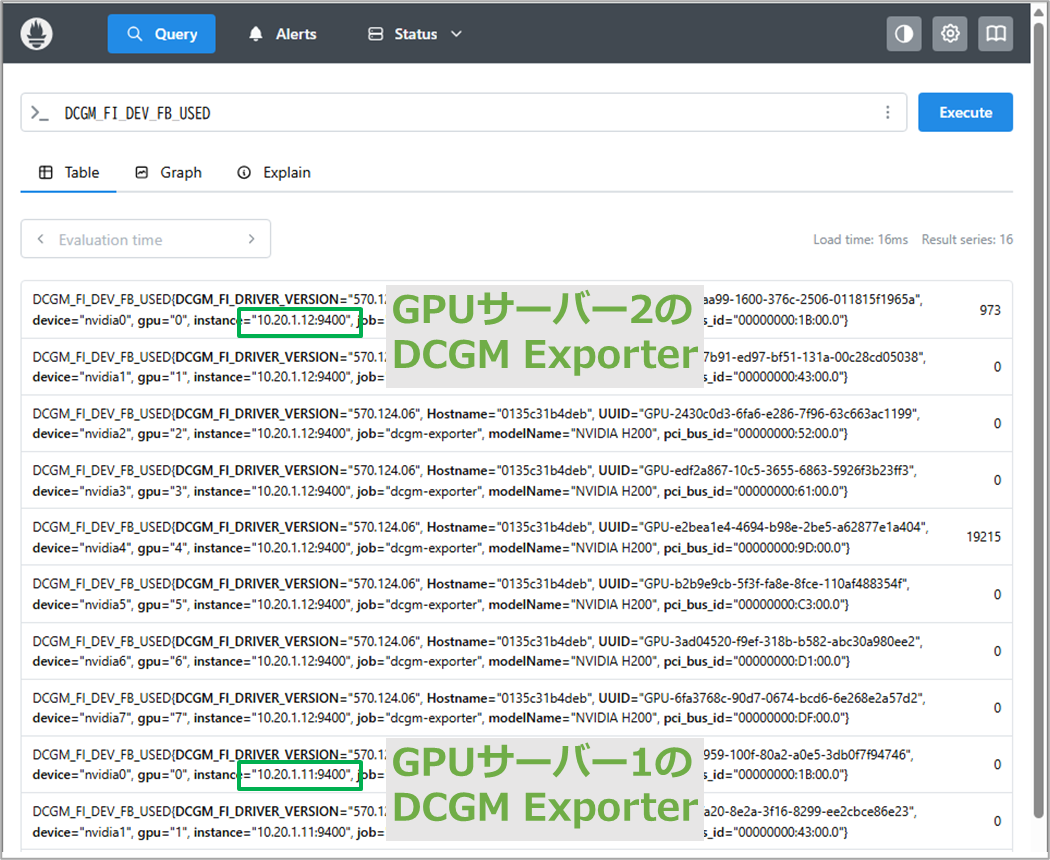Open the Explain tab
Screen dimensions: 1050x860
point(274,172)
